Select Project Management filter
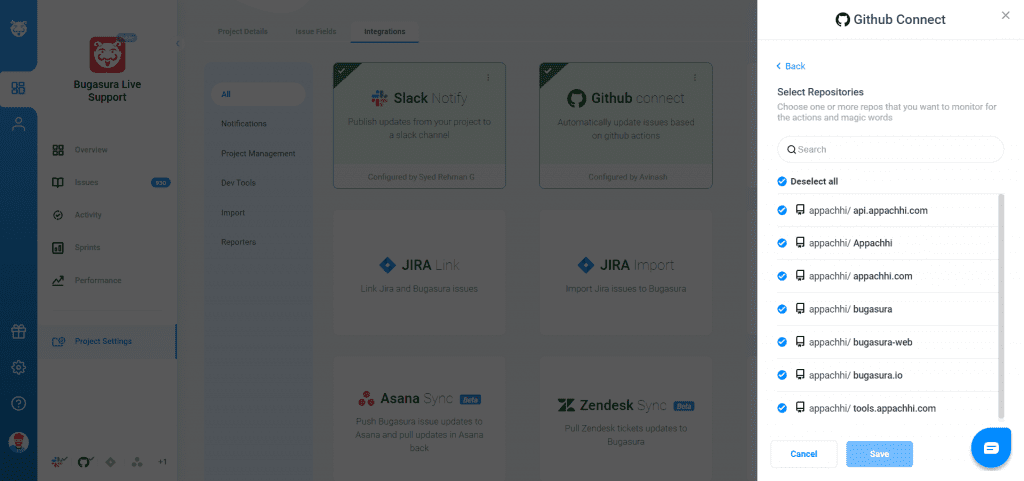 258,154
